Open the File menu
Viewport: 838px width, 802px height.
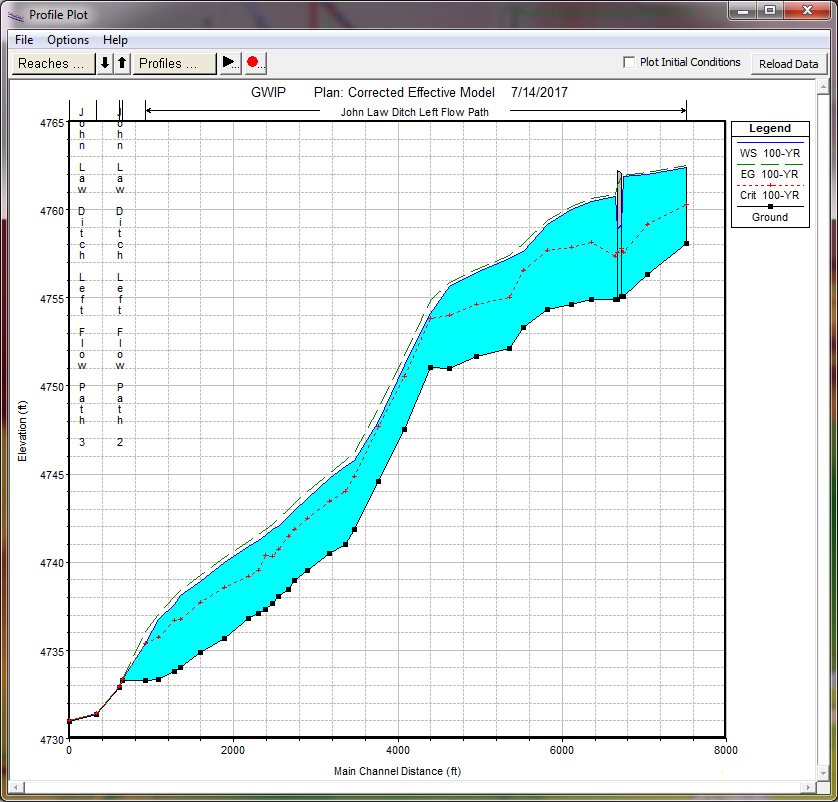point(24,40)
